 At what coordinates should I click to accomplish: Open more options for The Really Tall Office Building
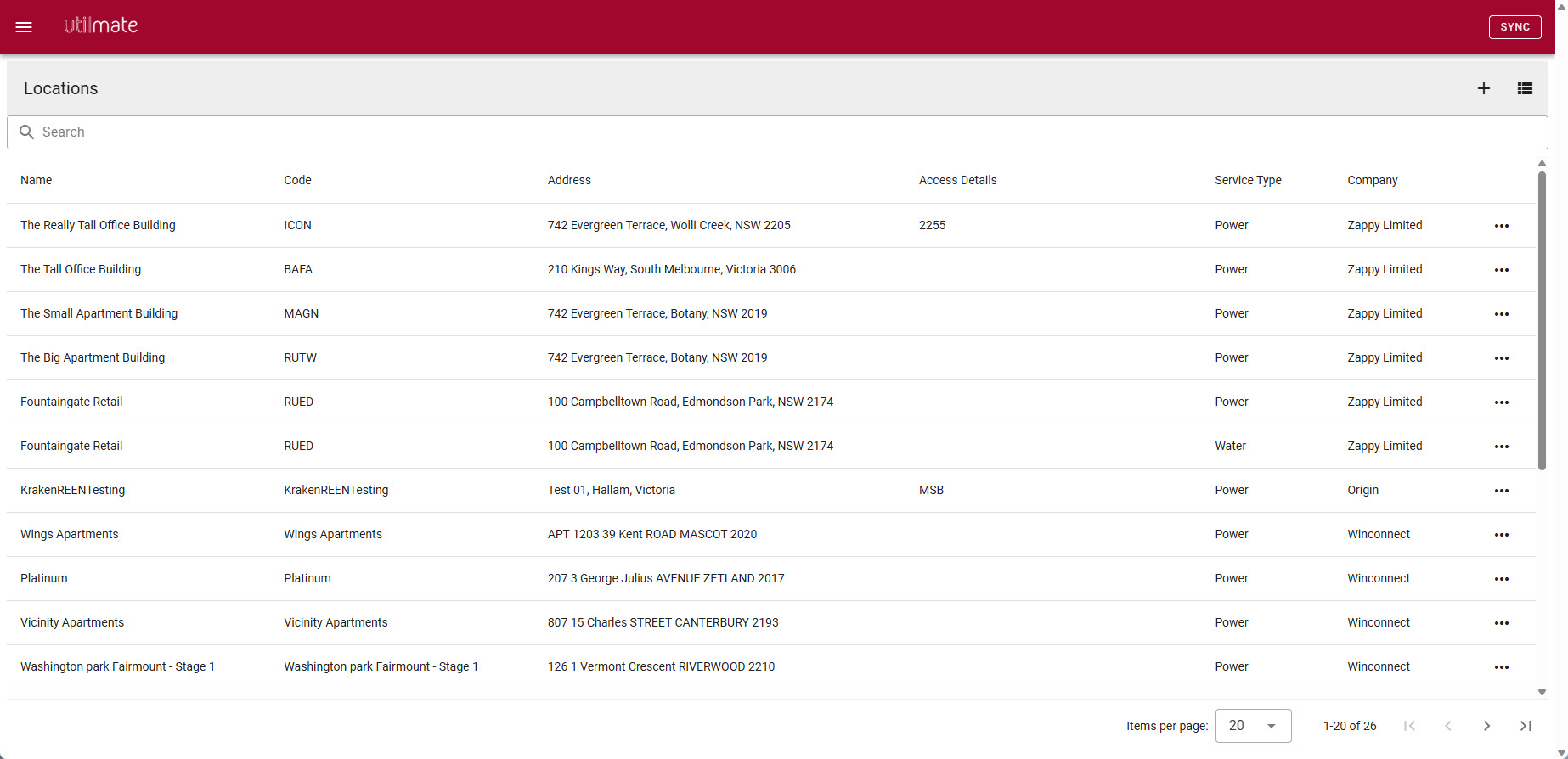click(1502, 226)
